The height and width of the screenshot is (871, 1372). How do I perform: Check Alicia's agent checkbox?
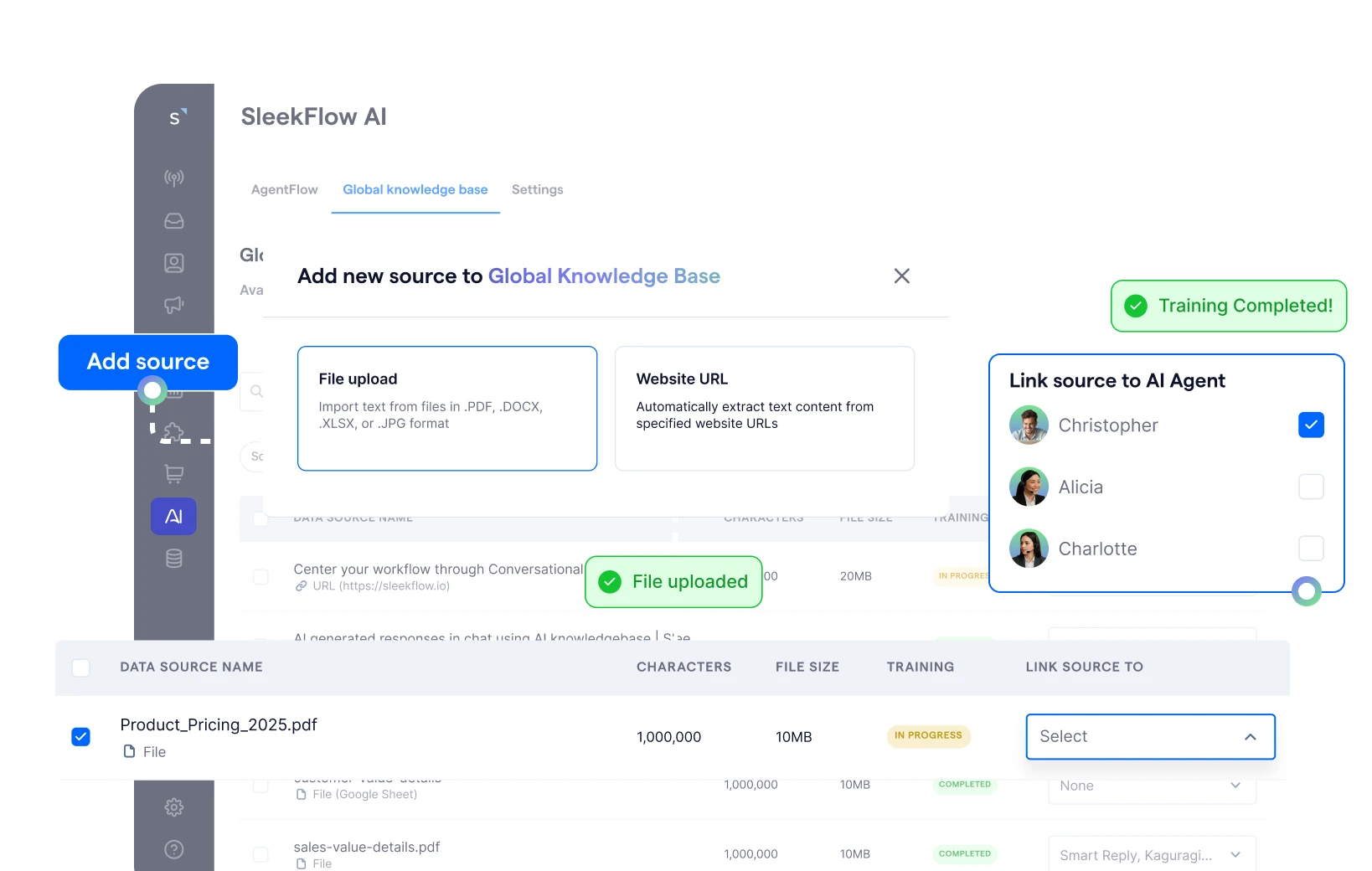1311,487
